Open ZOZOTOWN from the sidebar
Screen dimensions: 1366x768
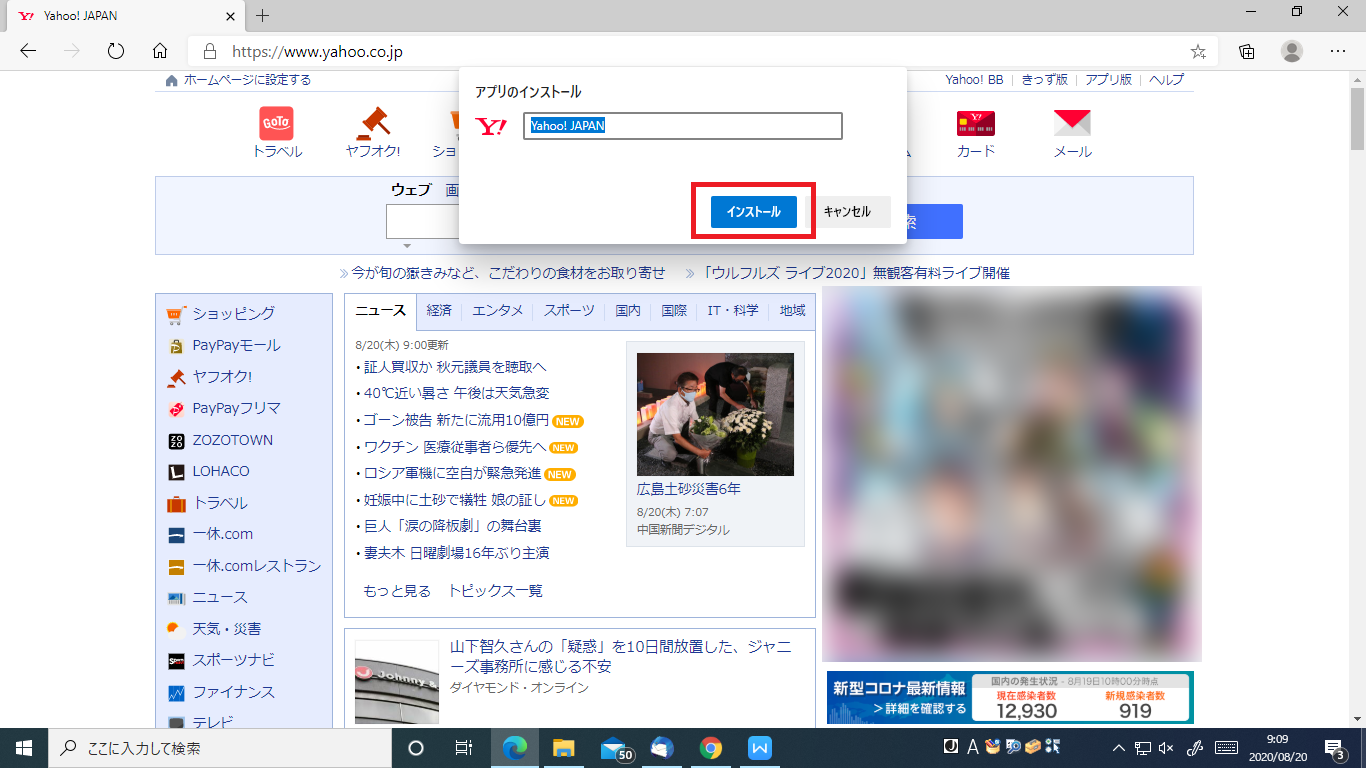[232, 440]
